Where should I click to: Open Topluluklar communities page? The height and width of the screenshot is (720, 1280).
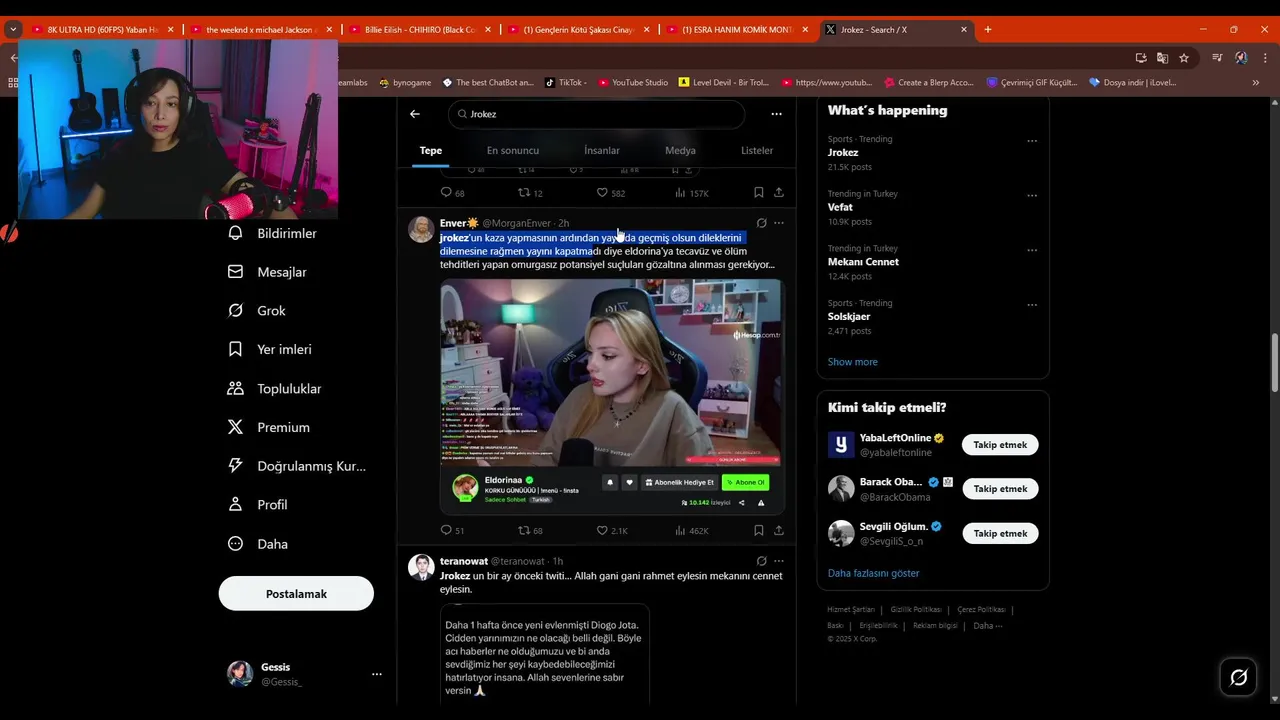[x=274, y=388]
